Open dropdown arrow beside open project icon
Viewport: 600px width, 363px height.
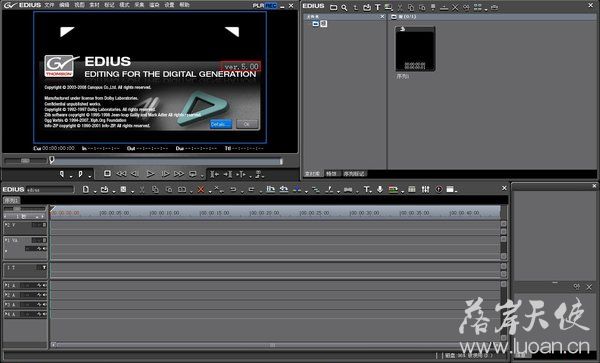click(114, 192)
